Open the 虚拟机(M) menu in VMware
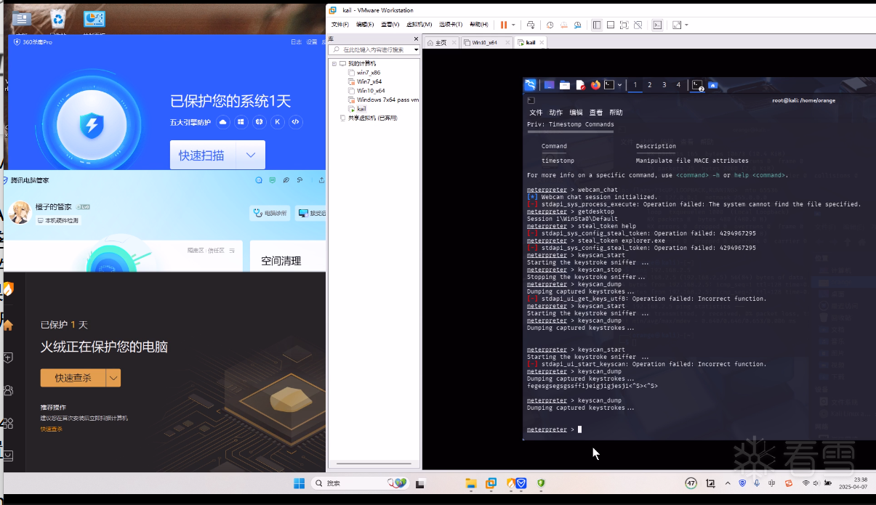 (419, 25)
